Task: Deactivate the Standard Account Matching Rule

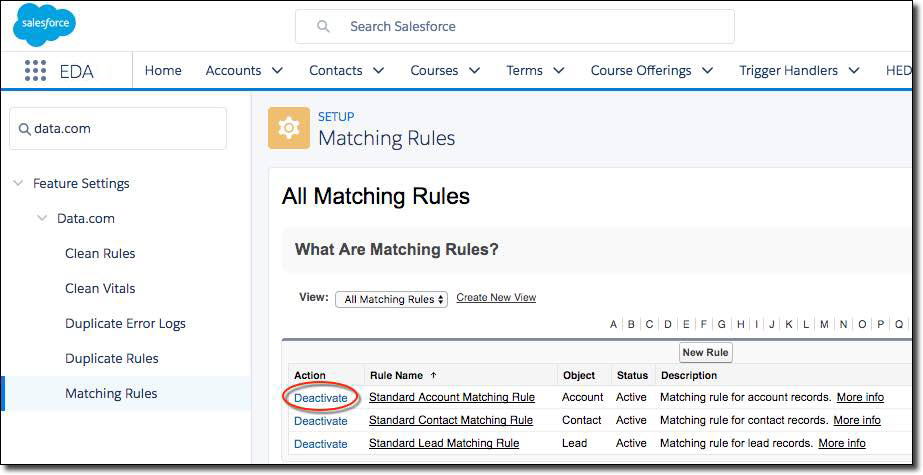Action: click(321, 398)
